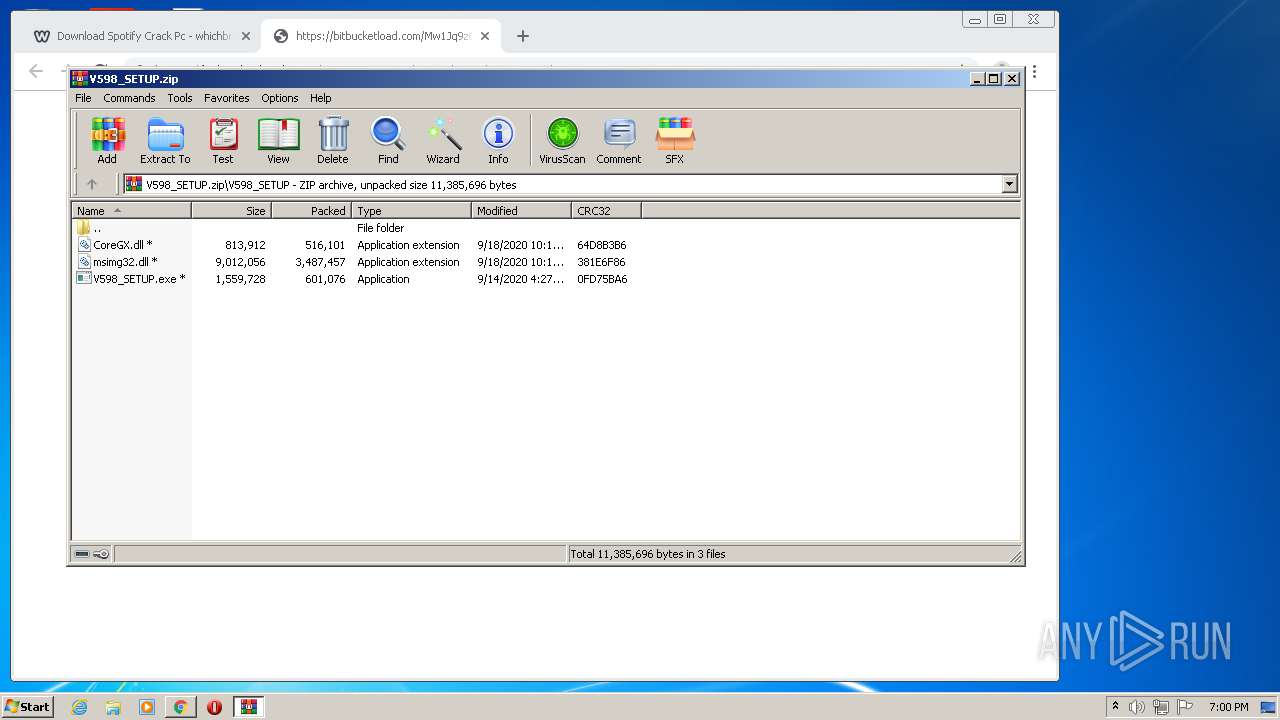Click CoreGX.dll size value 813,912

coord(245,245)
